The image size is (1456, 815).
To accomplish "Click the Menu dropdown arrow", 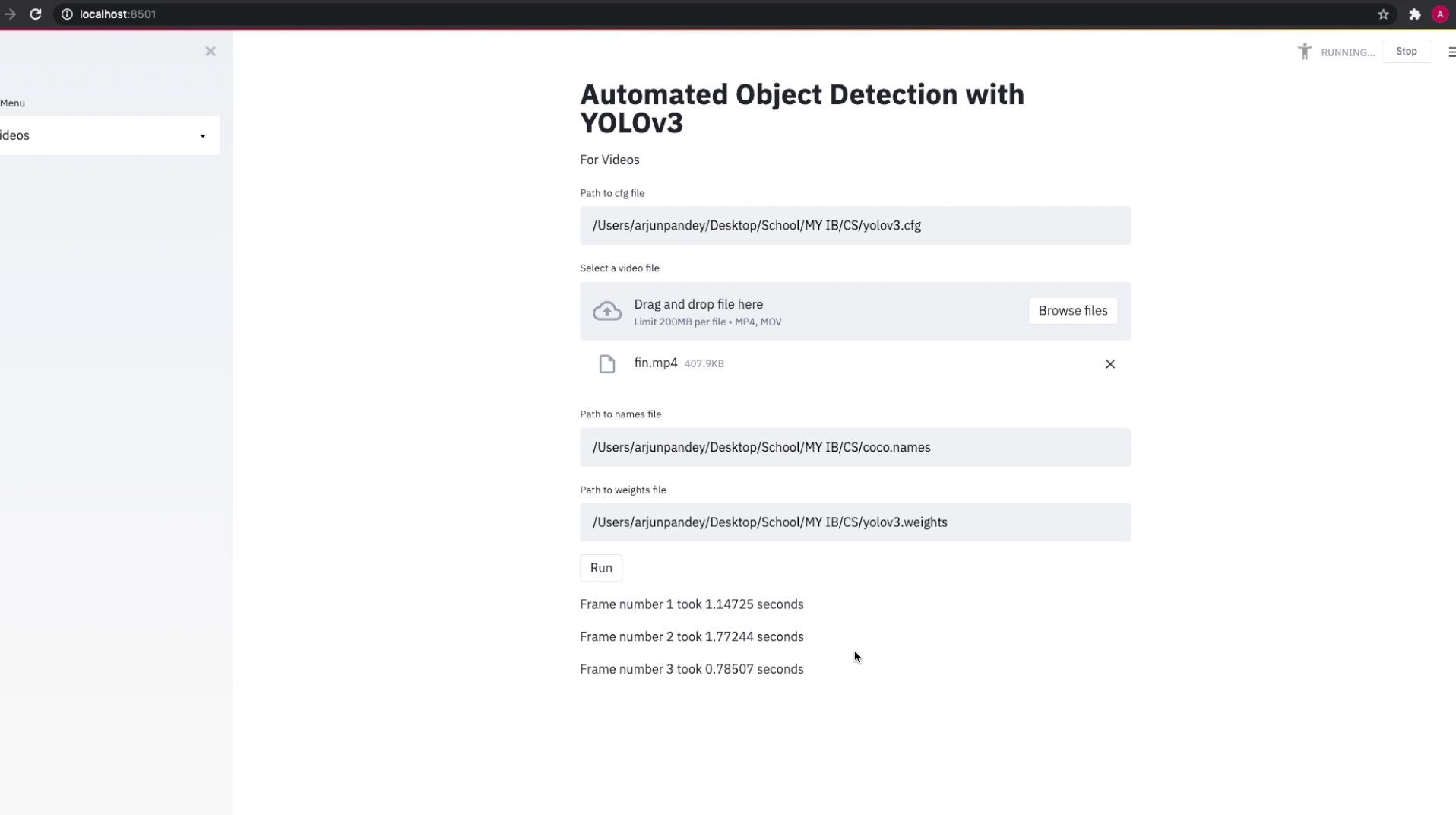I will tap(203, 136).
